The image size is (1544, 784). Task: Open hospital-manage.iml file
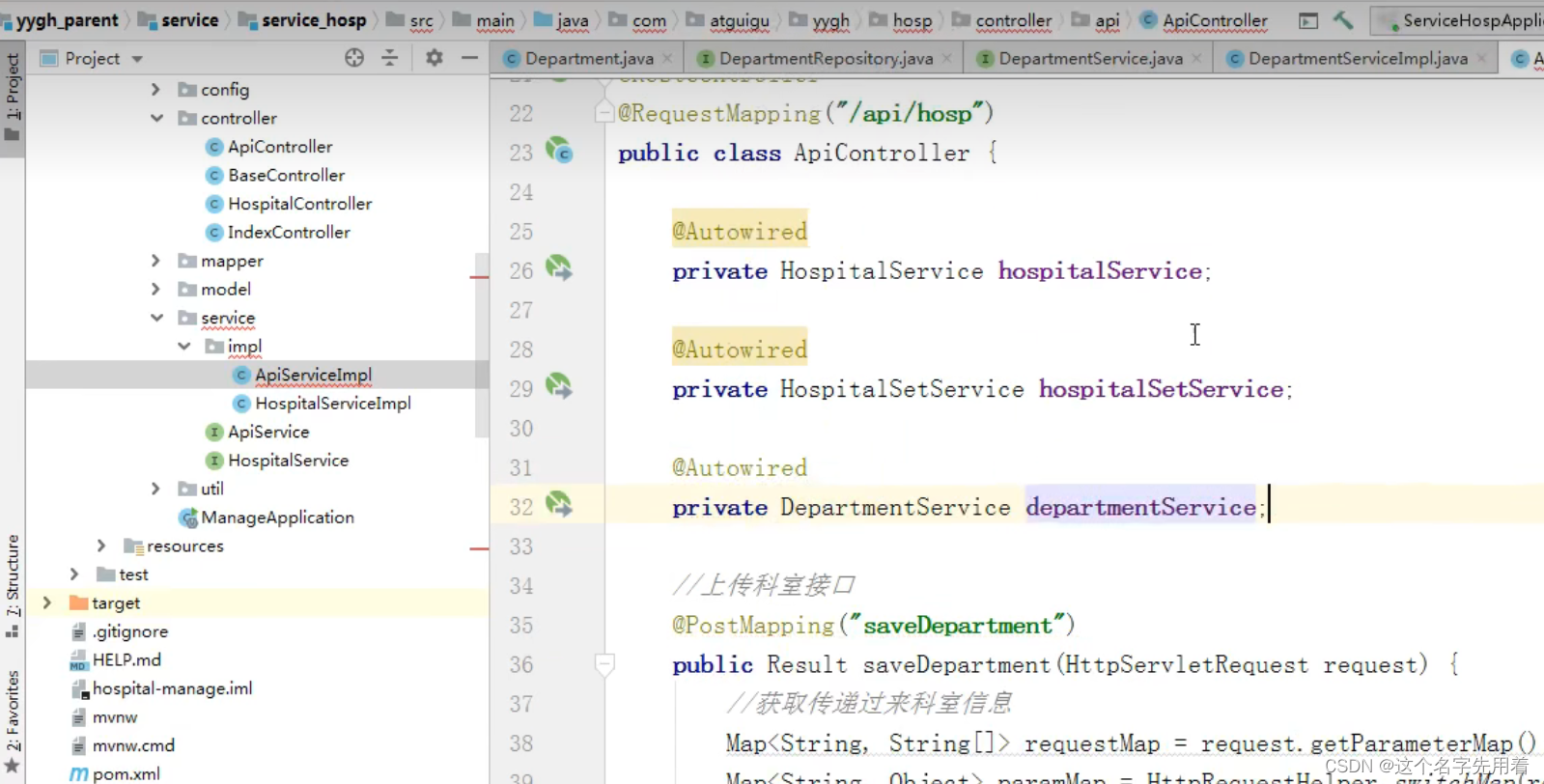pos(161,688)
